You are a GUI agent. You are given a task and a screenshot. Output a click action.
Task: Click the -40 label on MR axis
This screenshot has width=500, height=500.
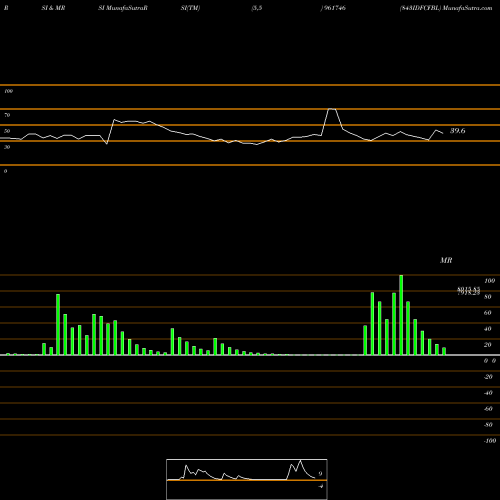(x=488, y=393)
